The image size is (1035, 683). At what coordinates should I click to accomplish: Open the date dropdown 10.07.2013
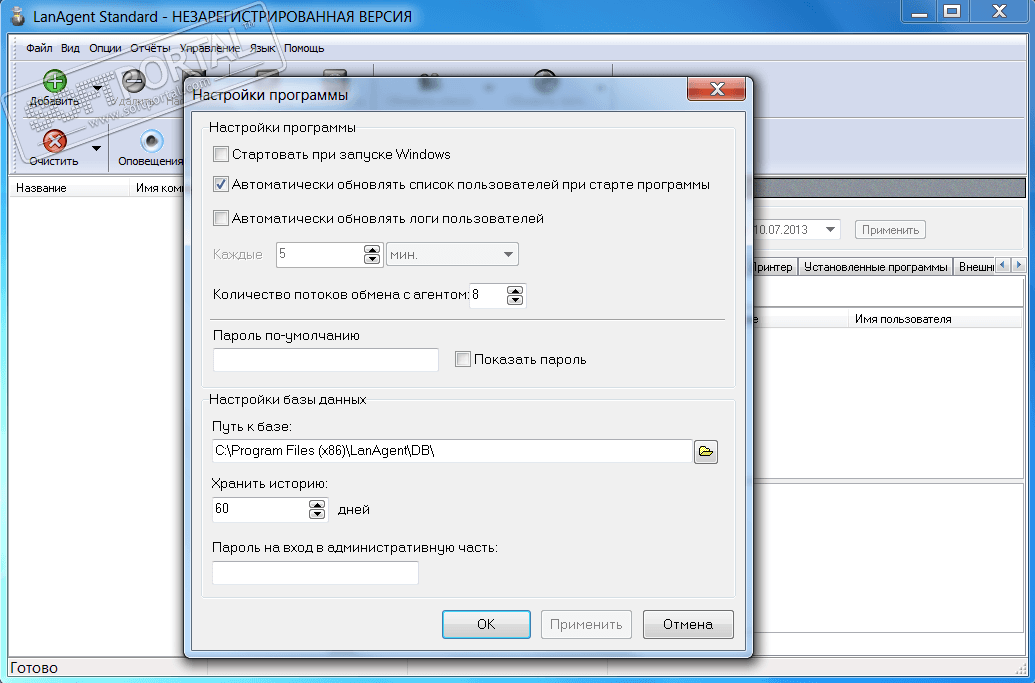pos(830,230)
